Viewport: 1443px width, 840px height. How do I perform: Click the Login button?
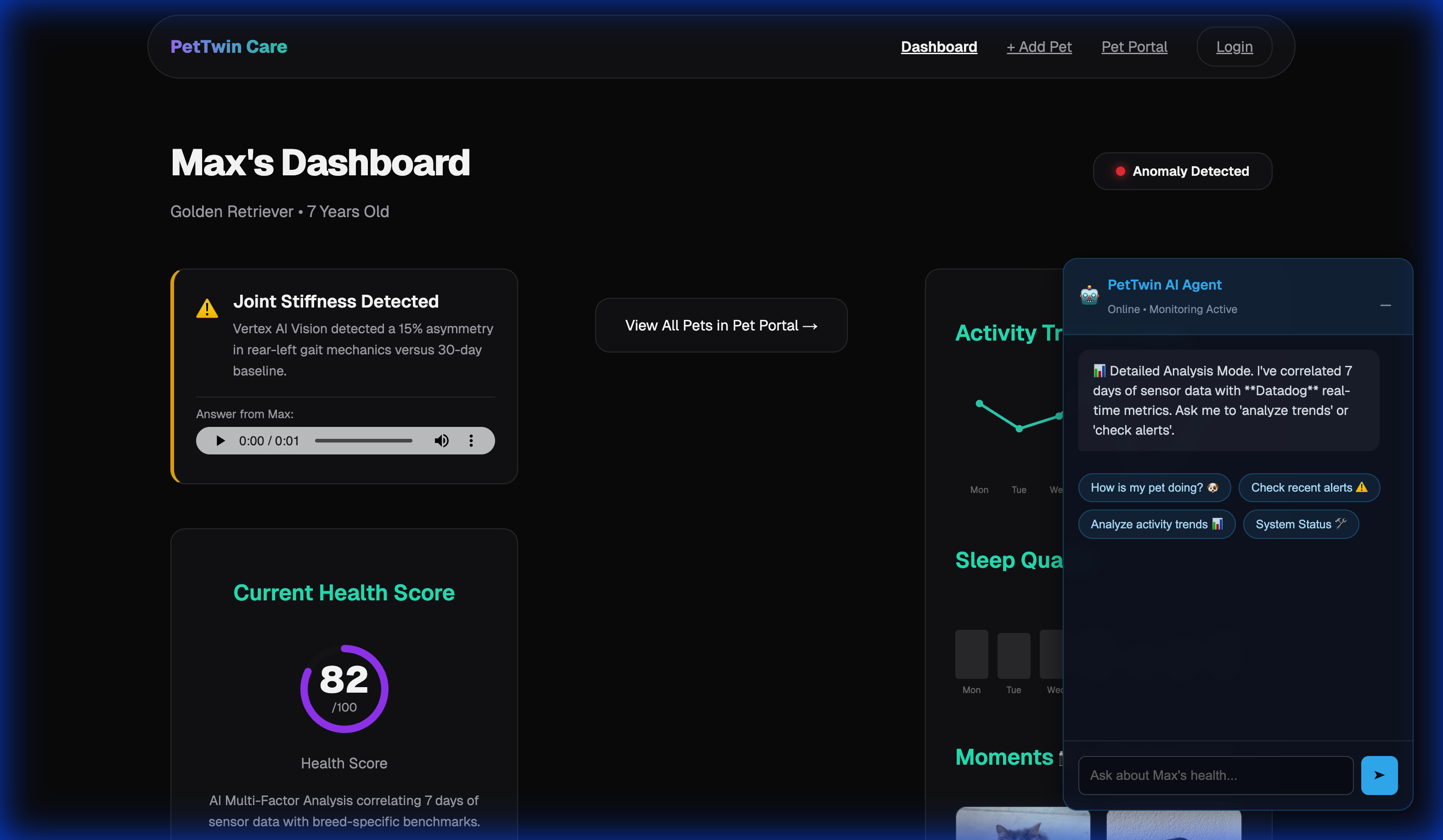click(x=1234, y=47)
